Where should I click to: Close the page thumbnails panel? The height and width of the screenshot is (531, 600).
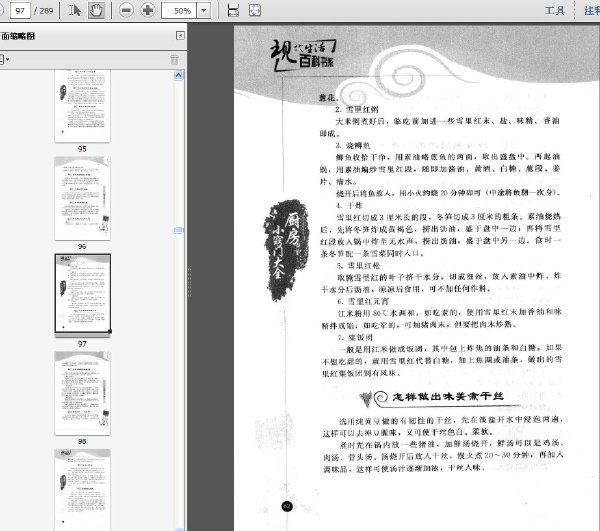click(180, 36)
